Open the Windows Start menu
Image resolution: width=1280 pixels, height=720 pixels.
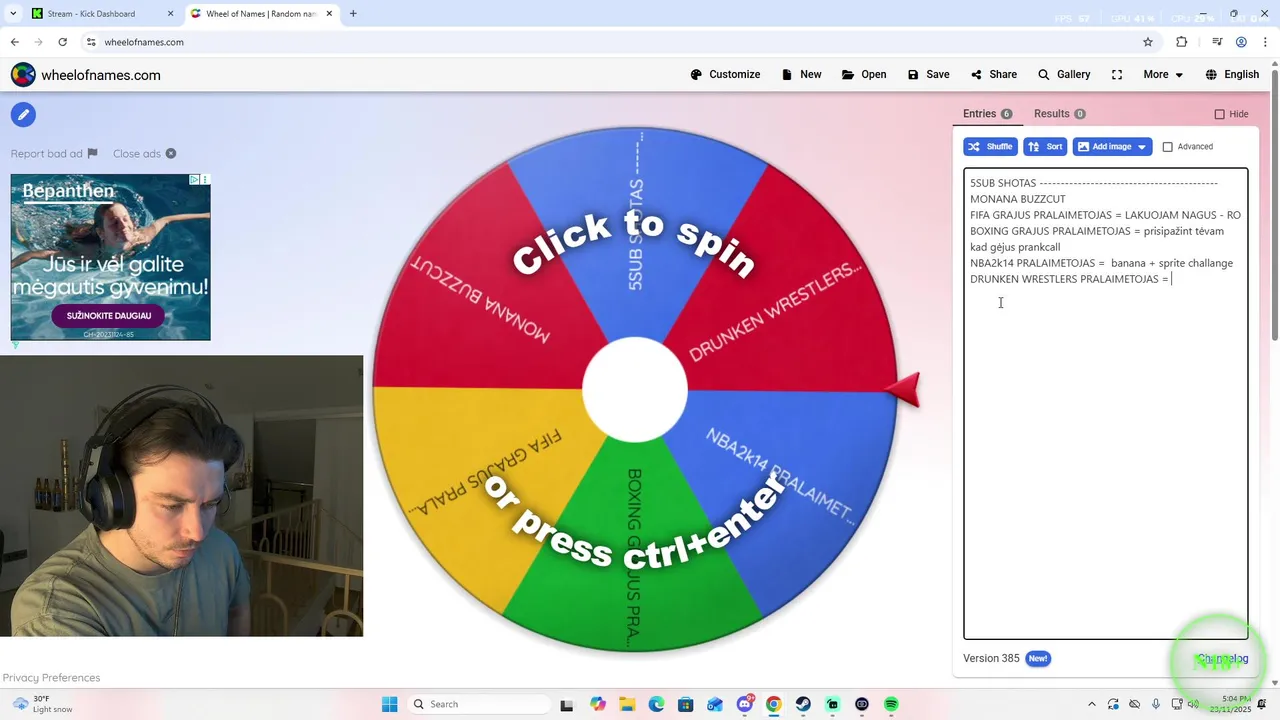pyautogui.click(x=389, y=704)
